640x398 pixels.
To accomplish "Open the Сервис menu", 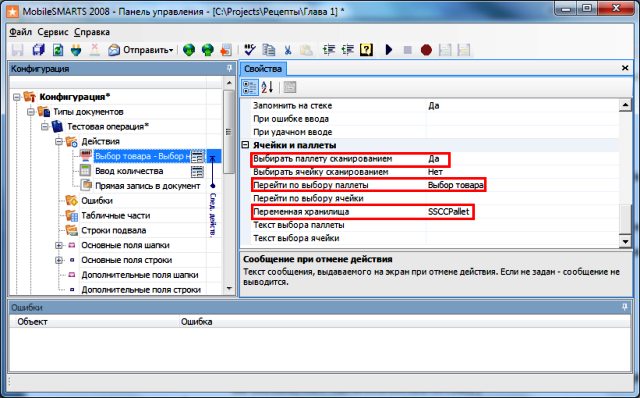I will click(x=53, y=32).
